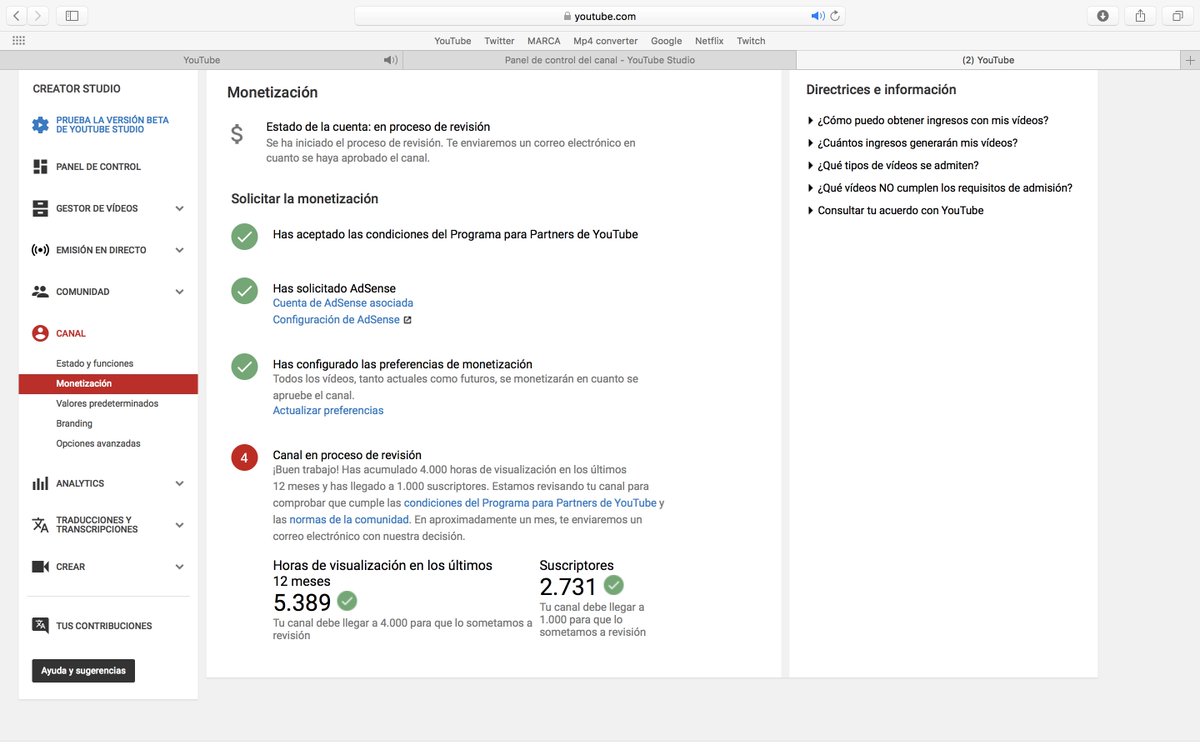This screenshot has width=1200, height=750.
Task: Click Actualizar preferencias link
Action: click(x=328, y=411)
